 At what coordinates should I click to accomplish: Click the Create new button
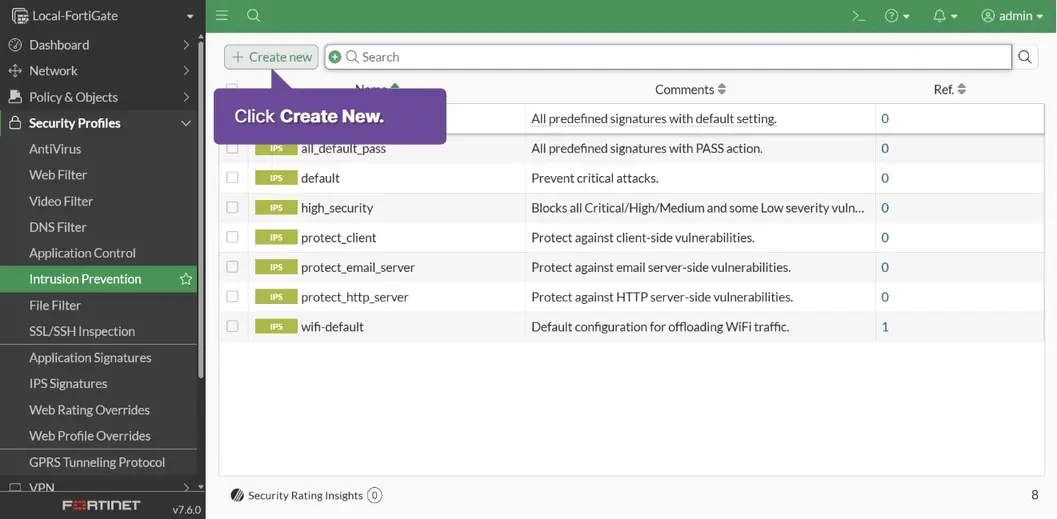pyautogui.click(x=272, y=57)
